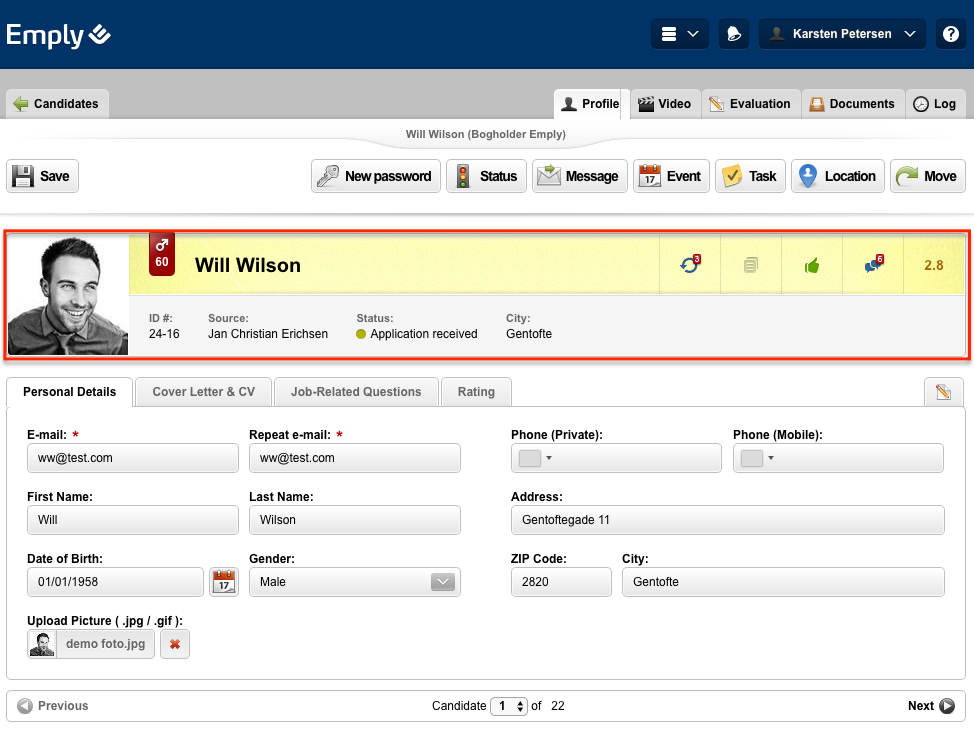This screenshot has height=729, width=974.
Task: Open the refresh icon with badge 3
Action: point(690,265)
